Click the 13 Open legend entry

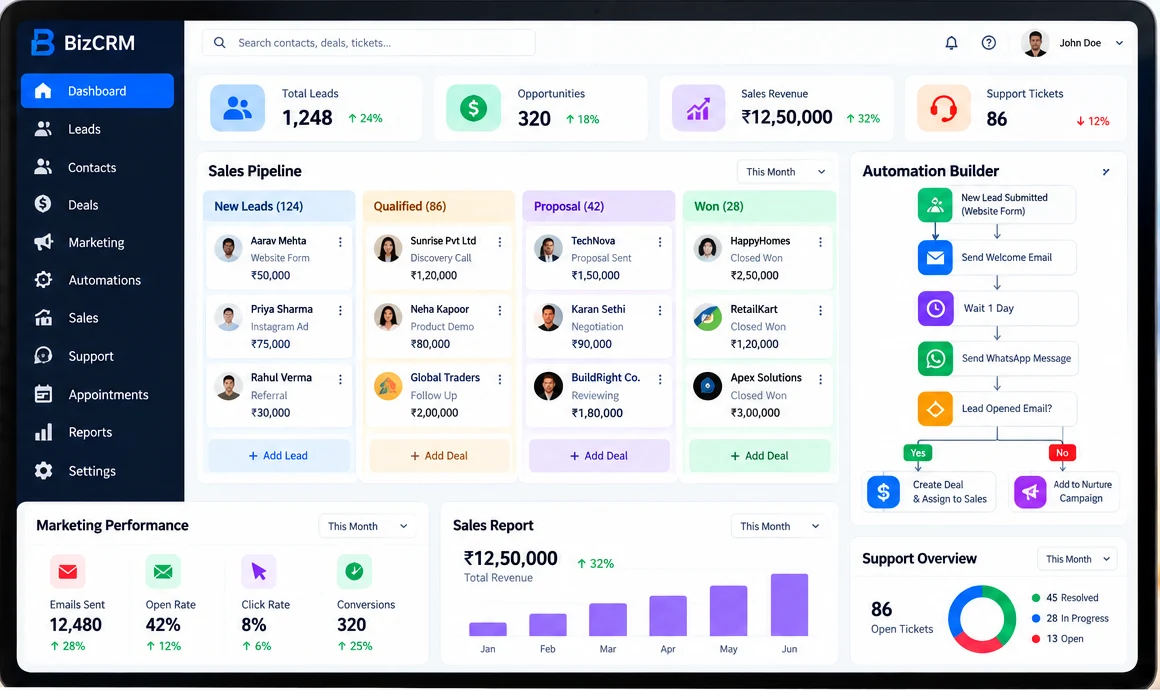point(1057,639)
